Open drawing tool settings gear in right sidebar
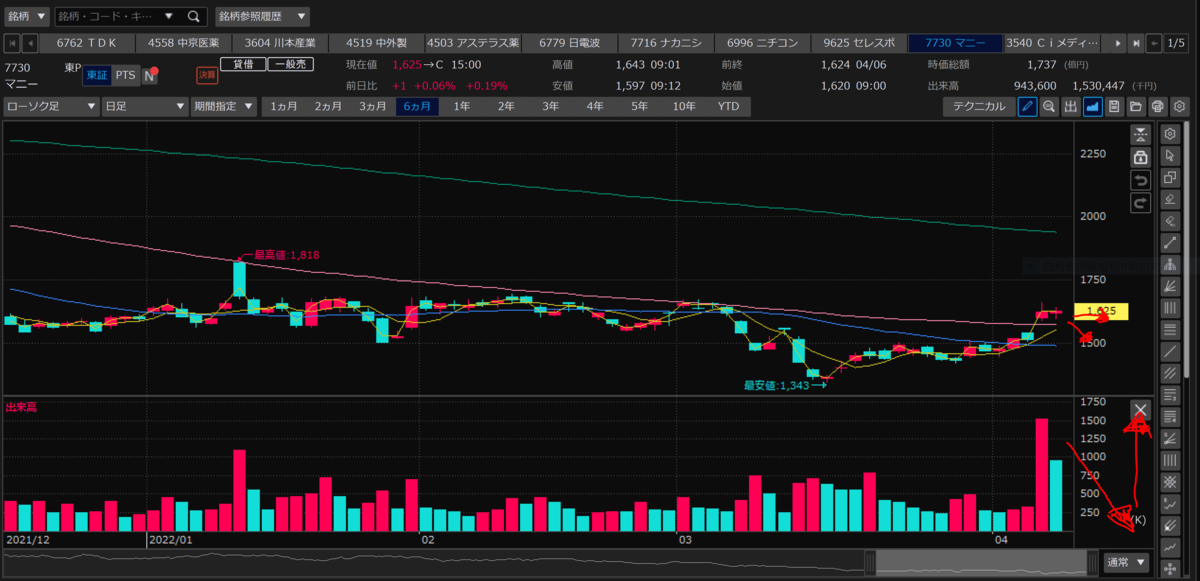The image size is (1200, 581). point(1170,134)
